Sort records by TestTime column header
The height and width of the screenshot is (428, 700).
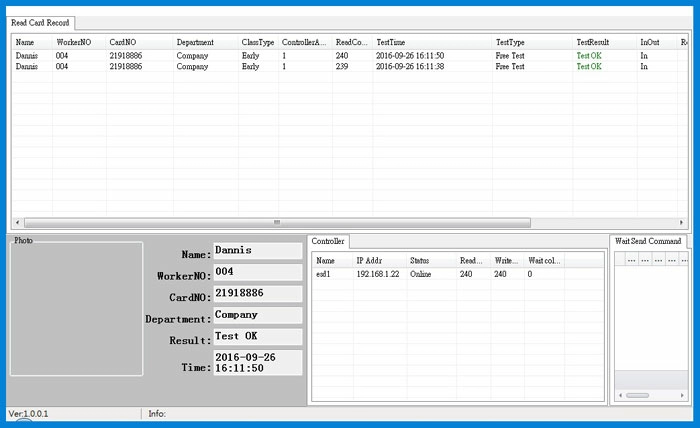pyautogui.click(x=393, y=42)
